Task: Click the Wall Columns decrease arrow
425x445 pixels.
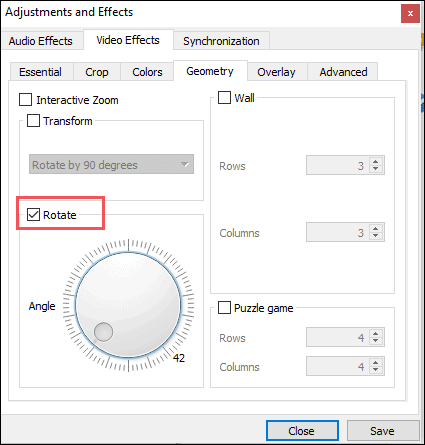Action: point(376,236)
